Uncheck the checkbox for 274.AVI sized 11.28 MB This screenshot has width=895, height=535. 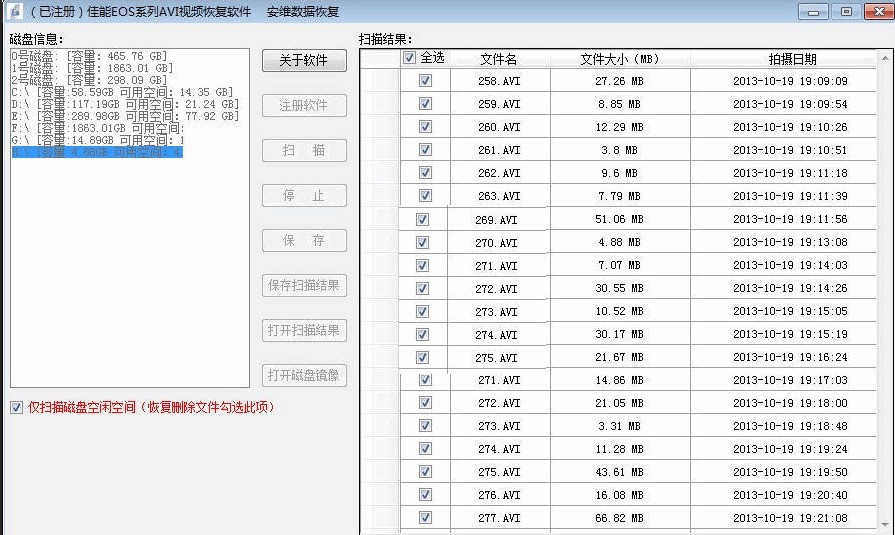(425, 449)
